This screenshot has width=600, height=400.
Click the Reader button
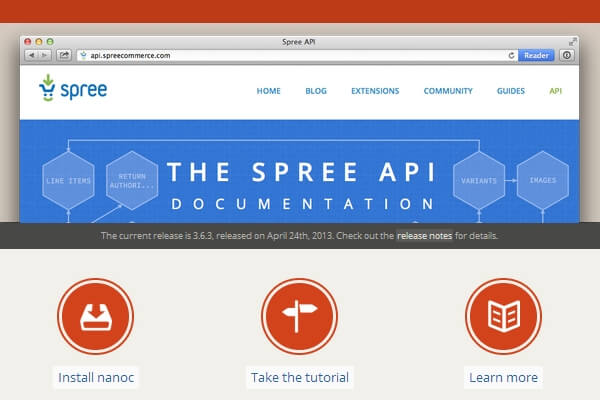[536, 56]
